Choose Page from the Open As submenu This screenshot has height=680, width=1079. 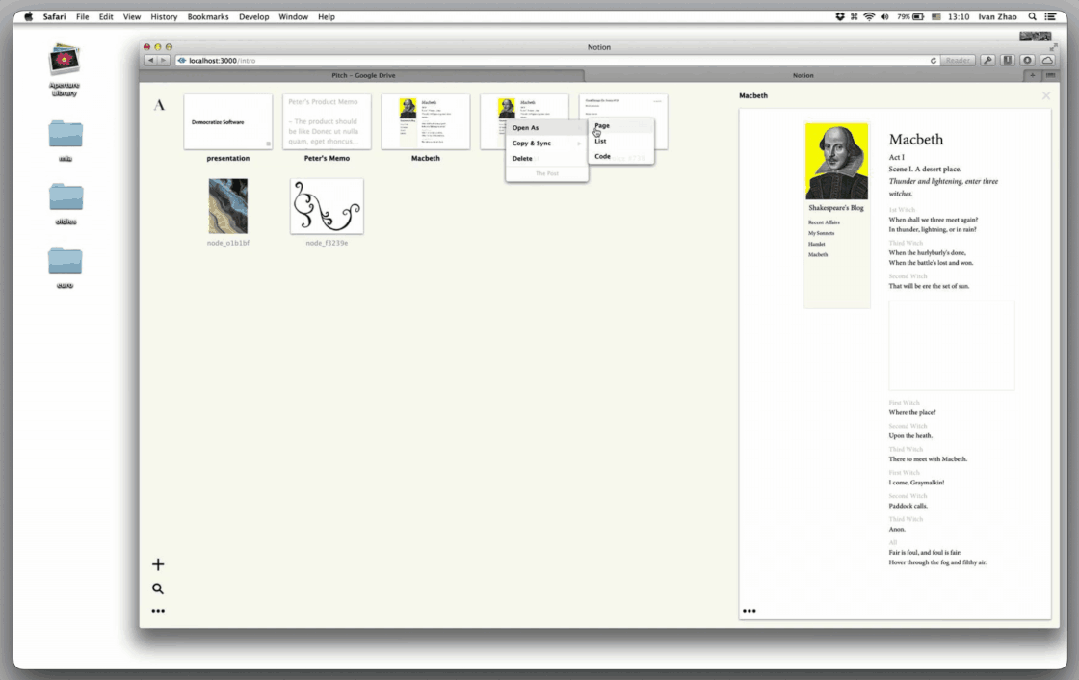(603, 125)
